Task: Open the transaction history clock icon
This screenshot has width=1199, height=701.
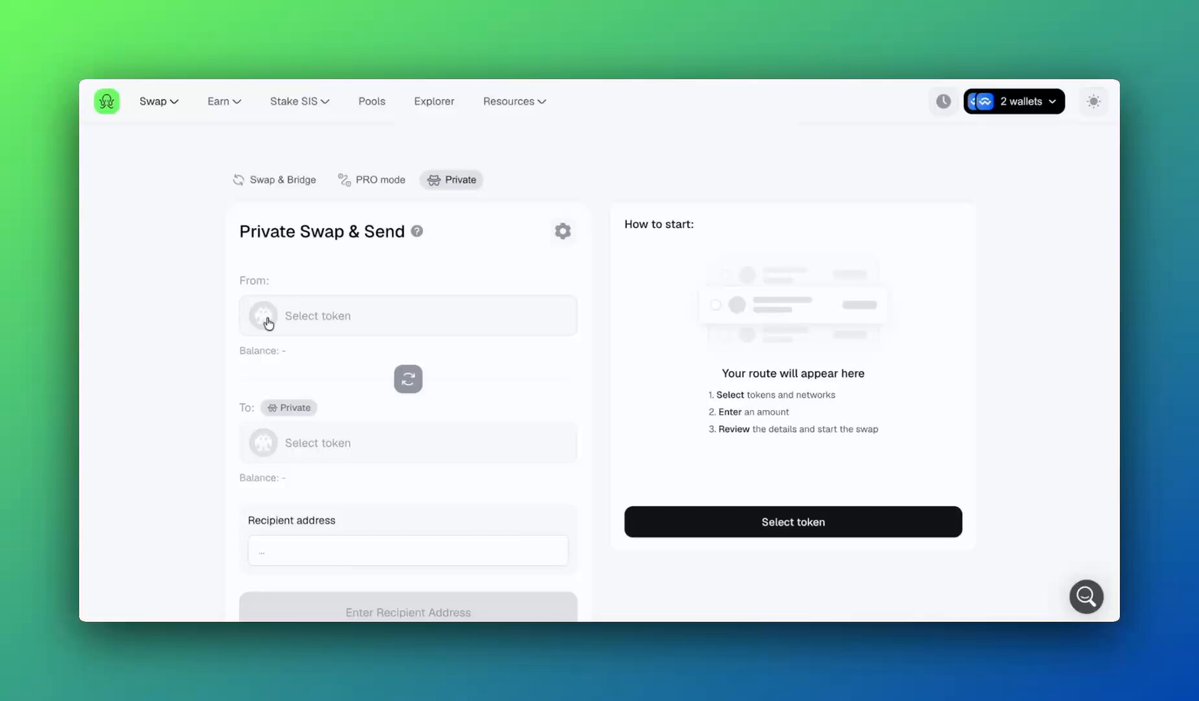Action: tap(944, 101)
